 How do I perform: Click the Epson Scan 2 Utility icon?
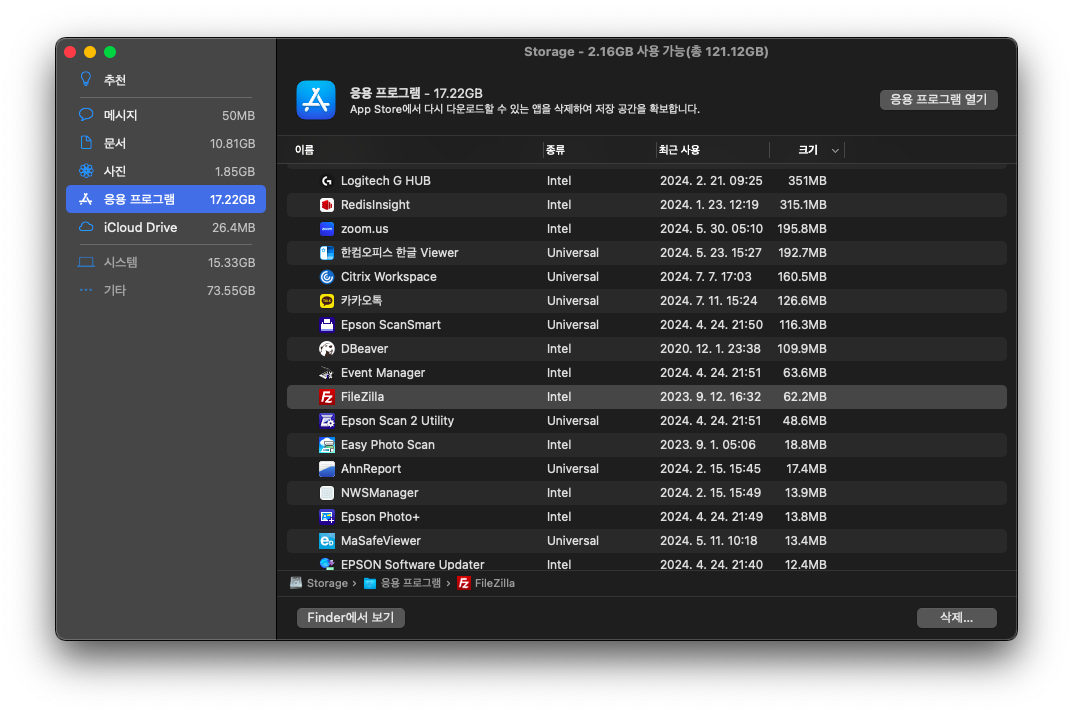click(327, 420)
